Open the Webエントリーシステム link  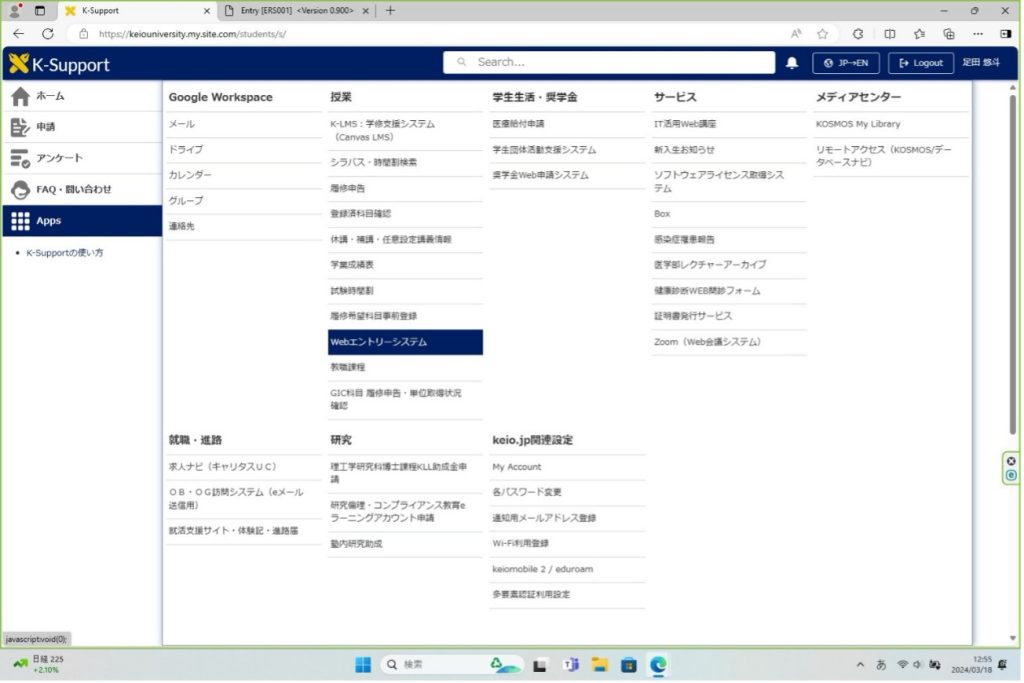point(379,342)
